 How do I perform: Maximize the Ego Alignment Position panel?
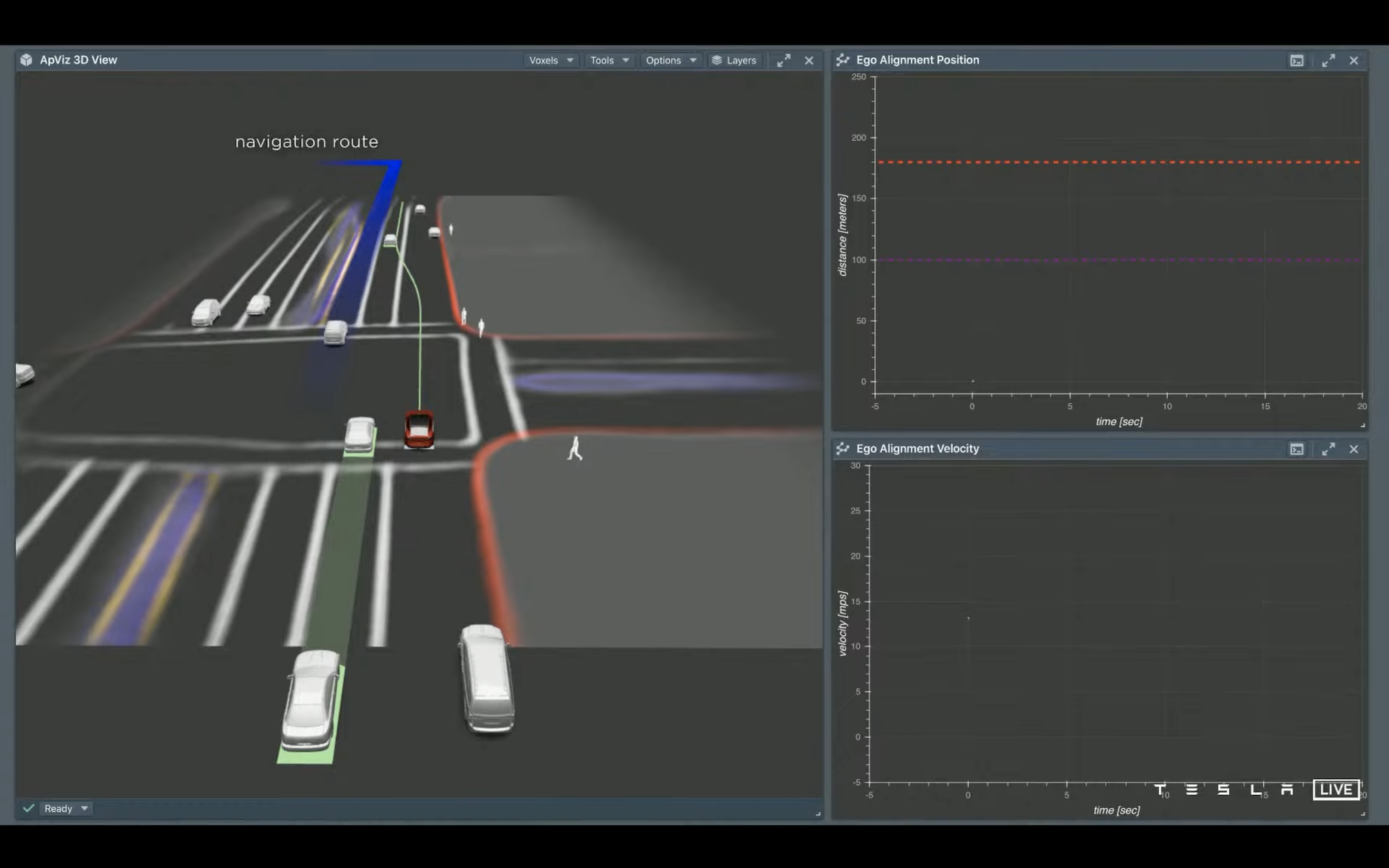click(1328, 61)
